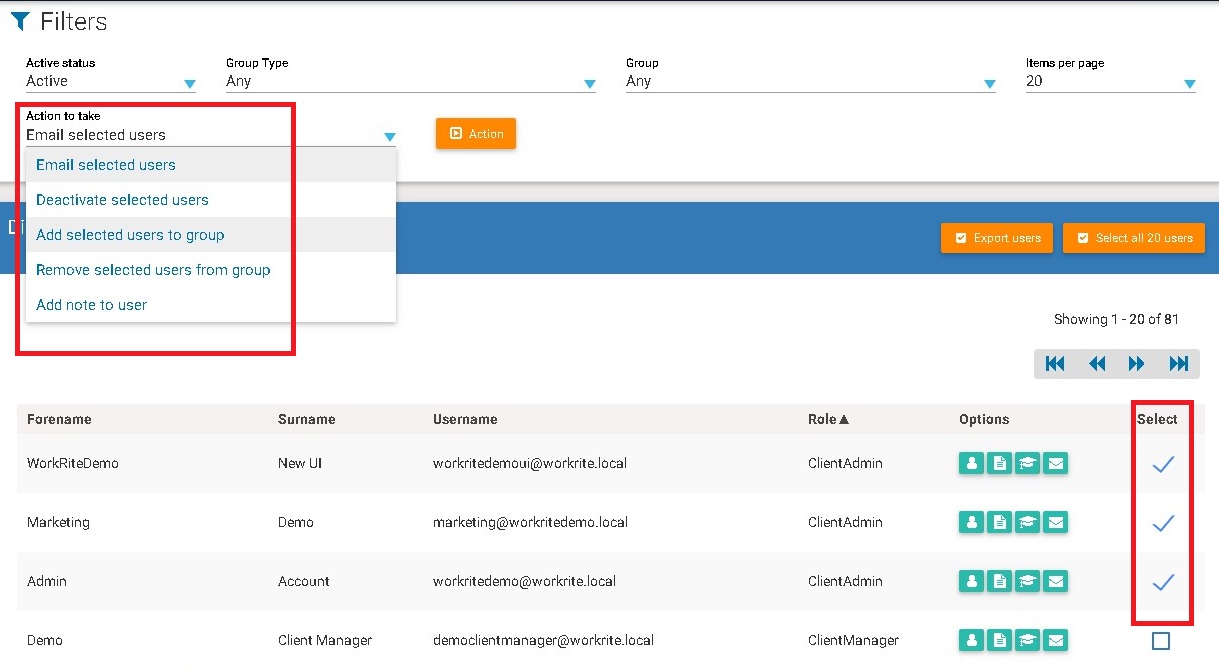Deselect the Marketing user checkmark
Screen dimensions: 1219x669
[1162, 523]
